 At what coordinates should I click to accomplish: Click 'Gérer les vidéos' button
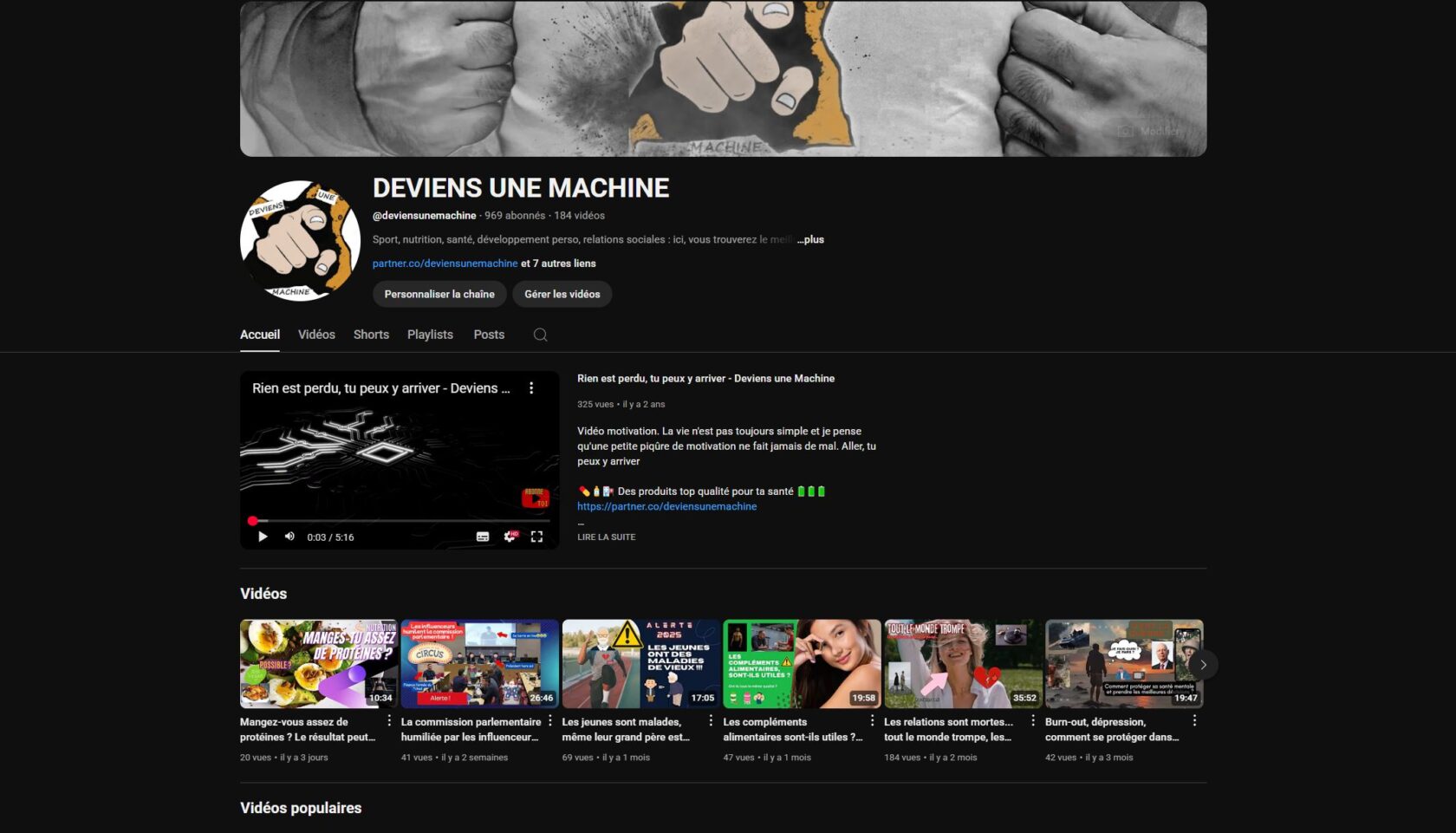562,294
